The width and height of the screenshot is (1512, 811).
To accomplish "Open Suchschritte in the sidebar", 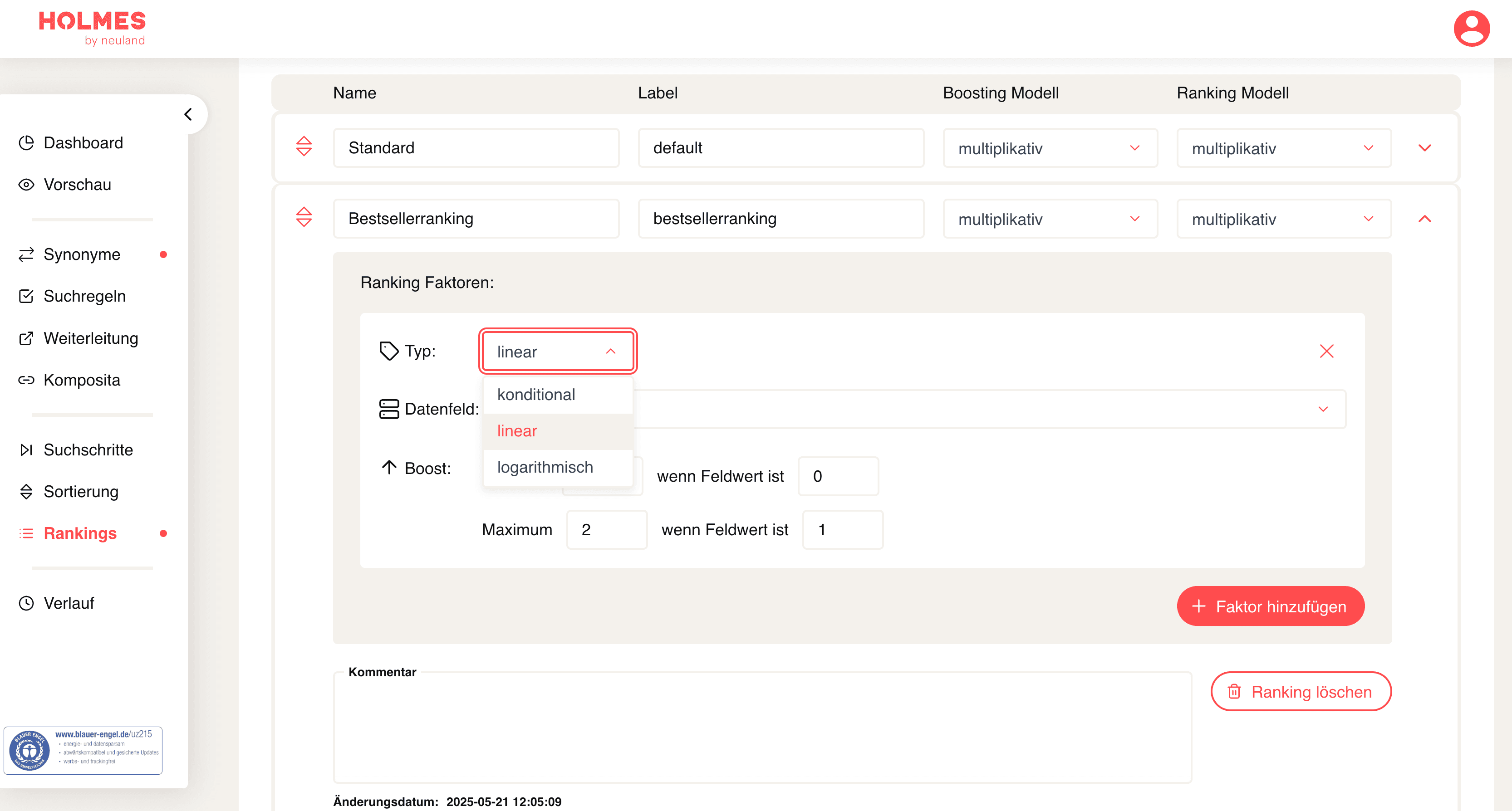I will coord(88,449).
